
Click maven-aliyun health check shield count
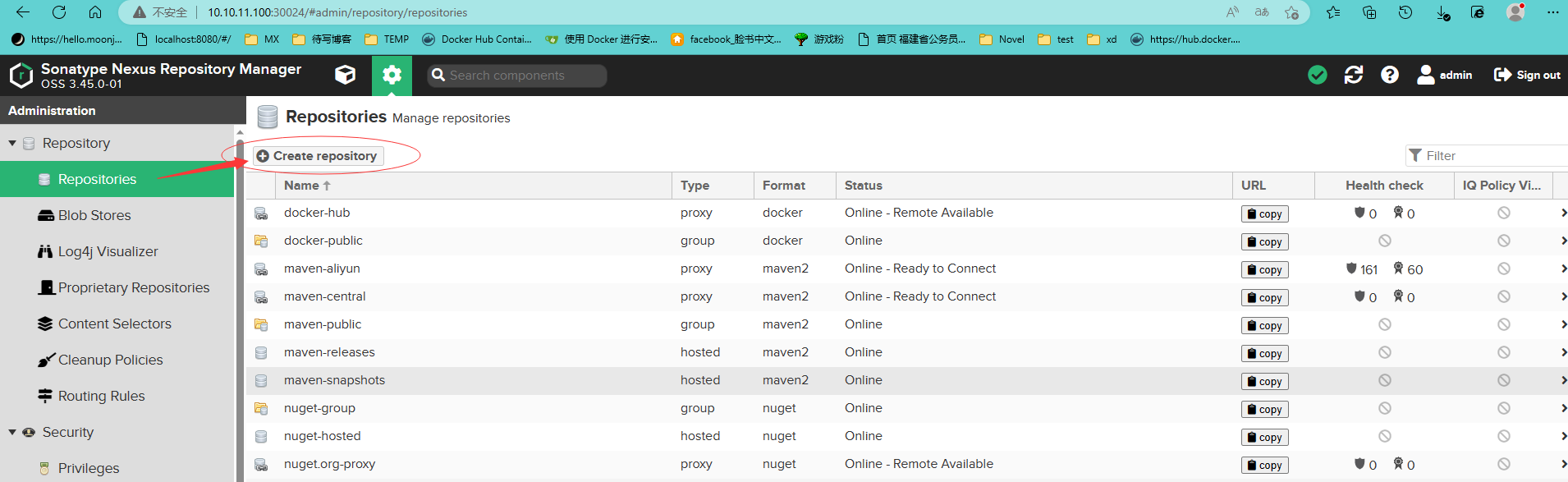pyautogui.click(x=1362, y=269)
